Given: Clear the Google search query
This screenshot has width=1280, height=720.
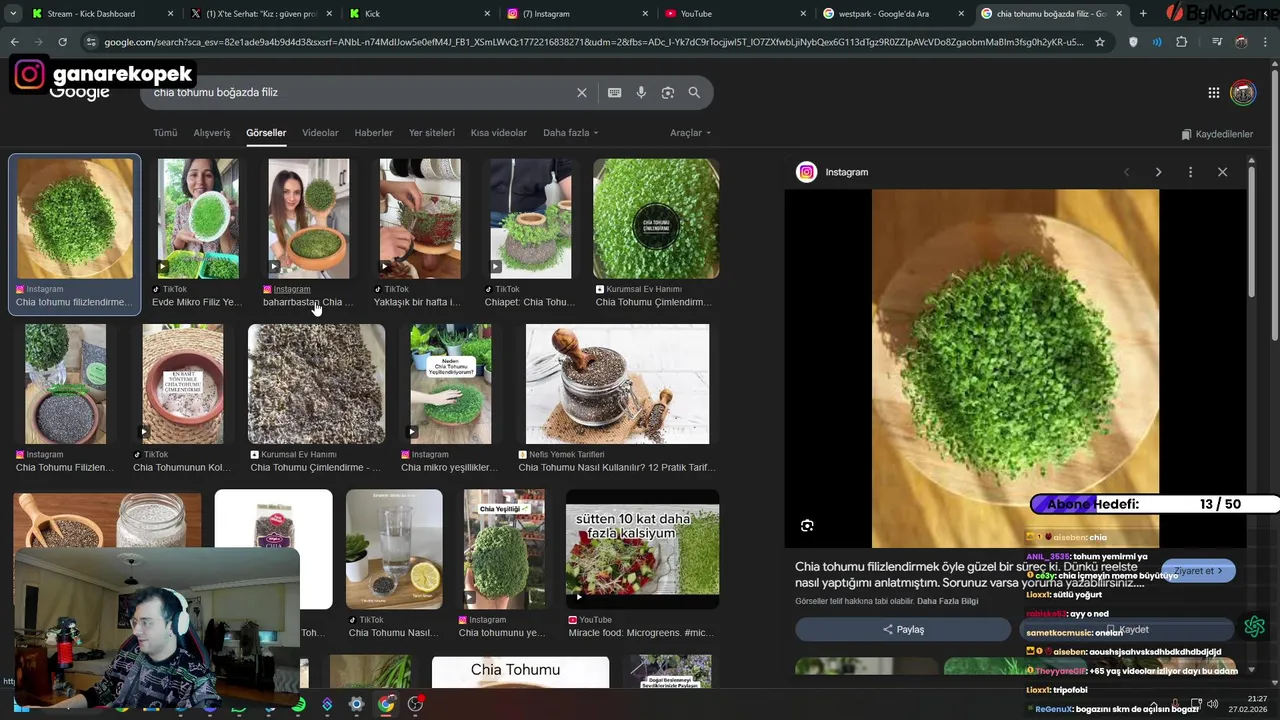Looking at the screenshot, I should [x=581, y=92].
